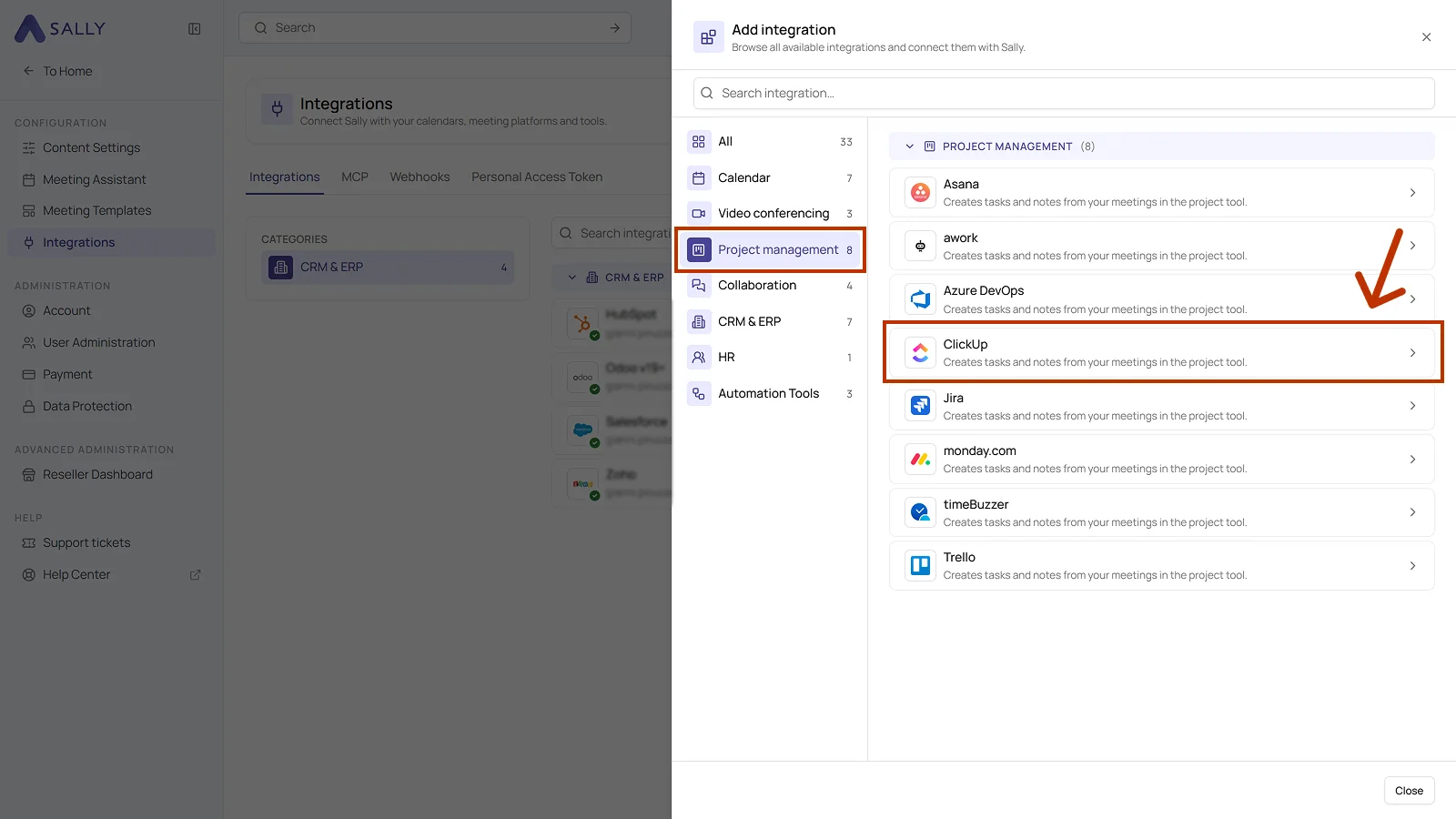Select Integrations in sidebar

coord(112,242)
